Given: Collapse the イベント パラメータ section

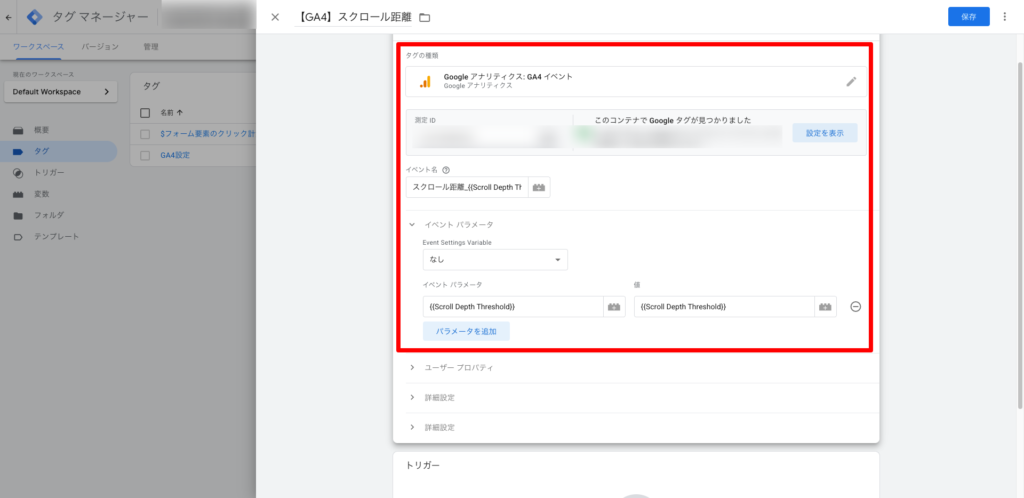Looking at the screenshot, I should click(412, 225).
